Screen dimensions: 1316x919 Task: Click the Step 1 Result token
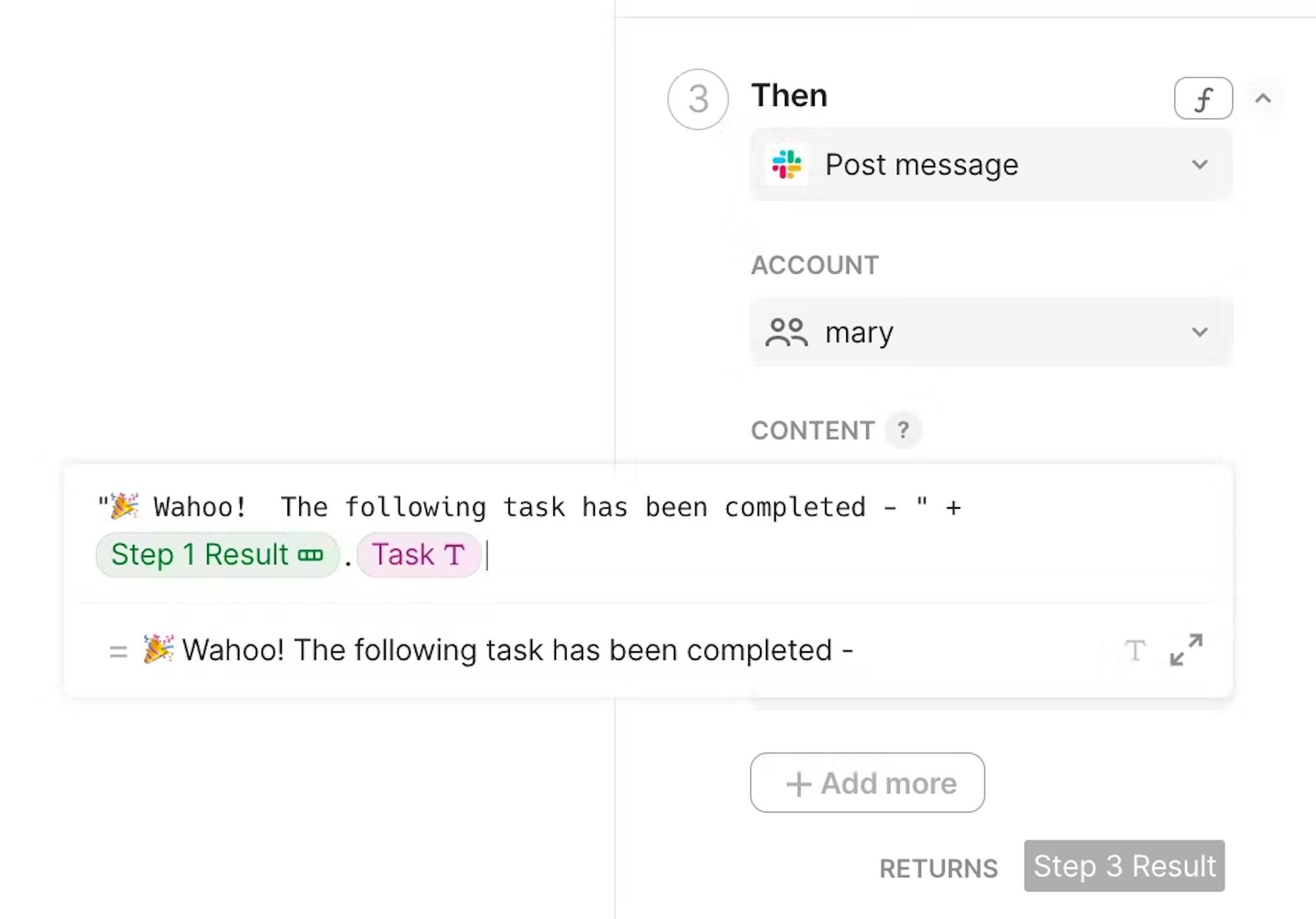(217, 555)
